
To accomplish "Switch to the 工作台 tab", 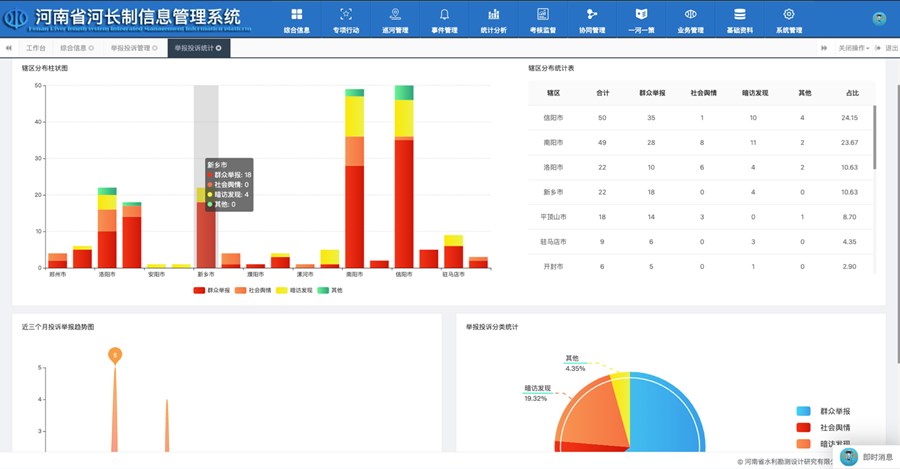I will click(36, 48).
